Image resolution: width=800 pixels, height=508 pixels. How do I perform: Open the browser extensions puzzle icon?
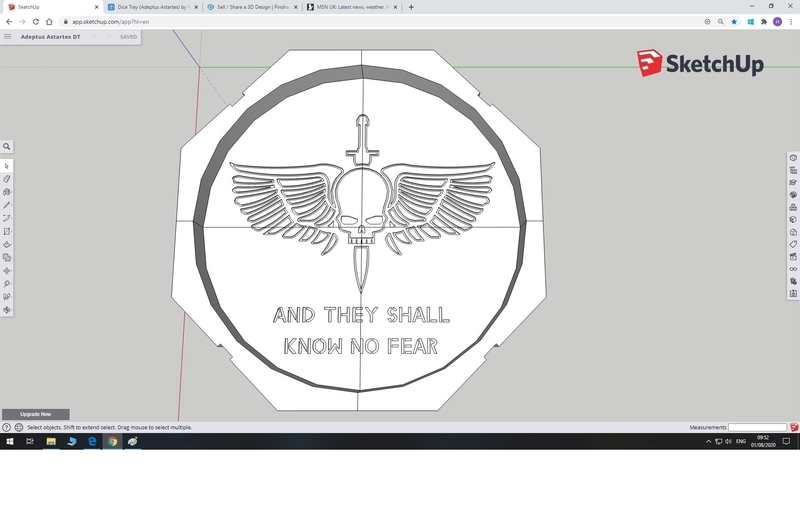tap(764, 22)
